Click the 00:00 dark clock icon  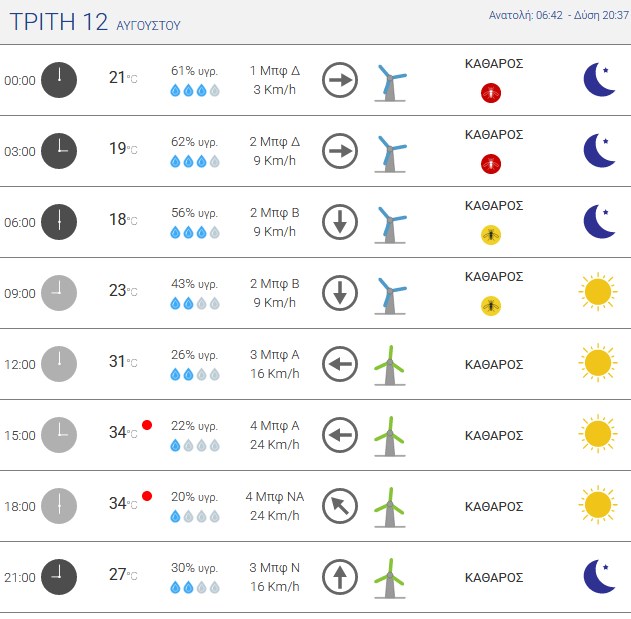(x=59, y=80)
